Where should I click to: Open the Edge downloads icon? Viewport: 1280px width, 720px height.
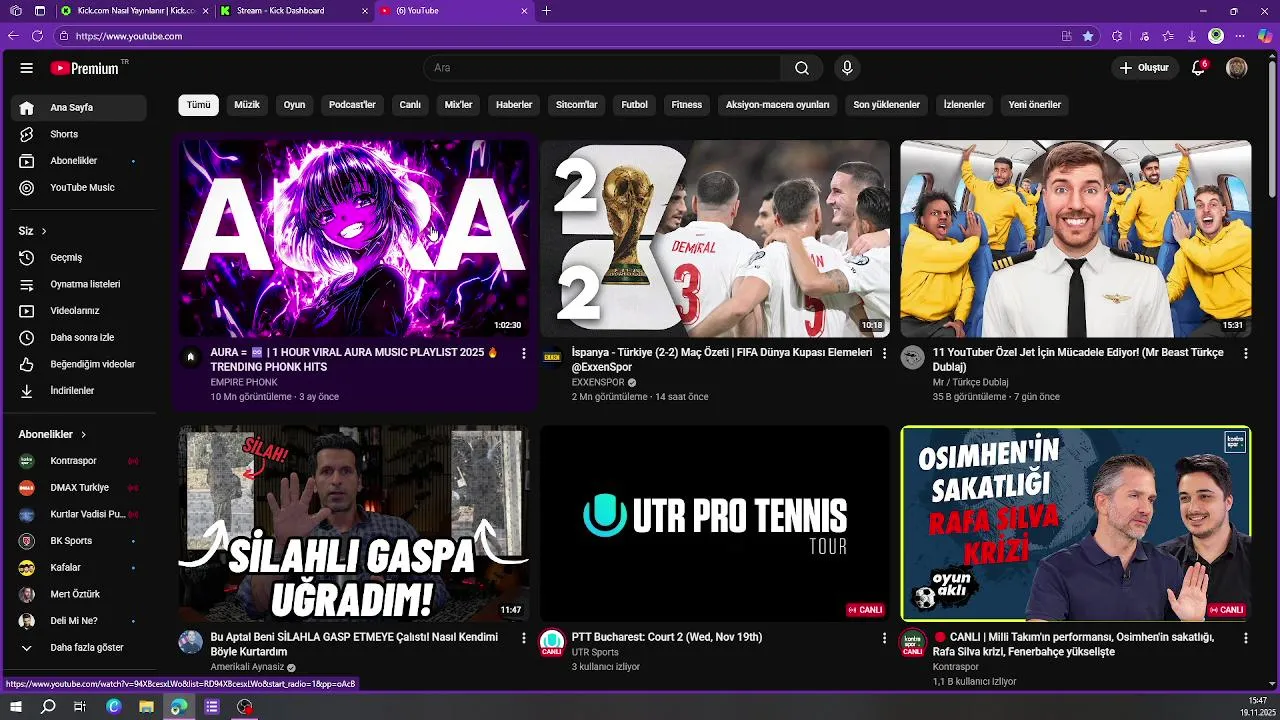pyautogui.click(x=1192, y=36)
